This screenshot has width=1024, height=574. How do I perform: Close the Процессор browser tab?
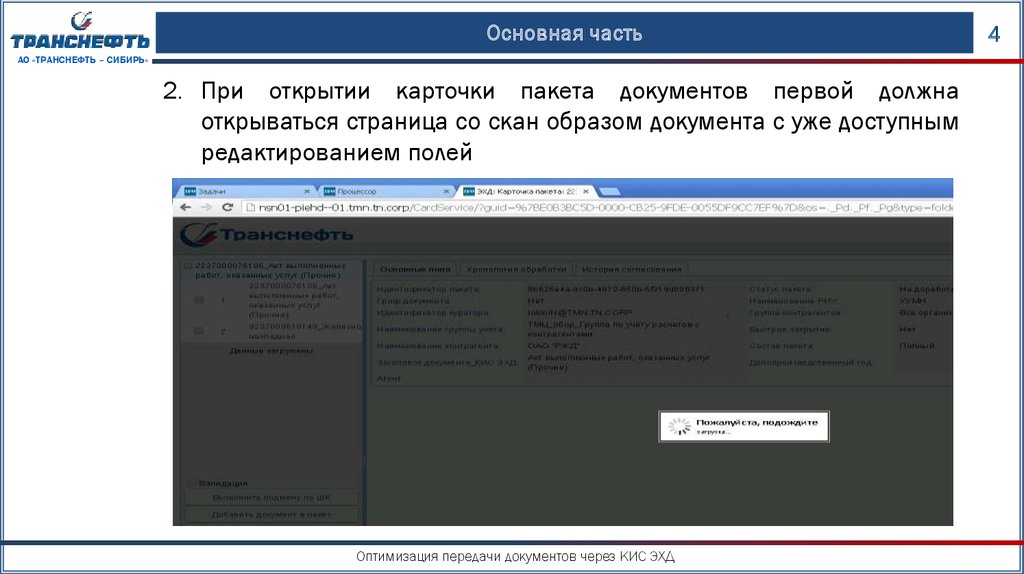445,190
